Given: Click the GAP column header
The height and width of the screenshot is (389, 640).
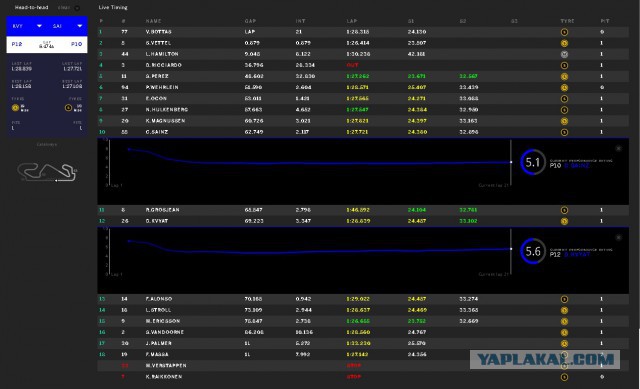Looking at the screenshot, I should click(x=250, y=21).
